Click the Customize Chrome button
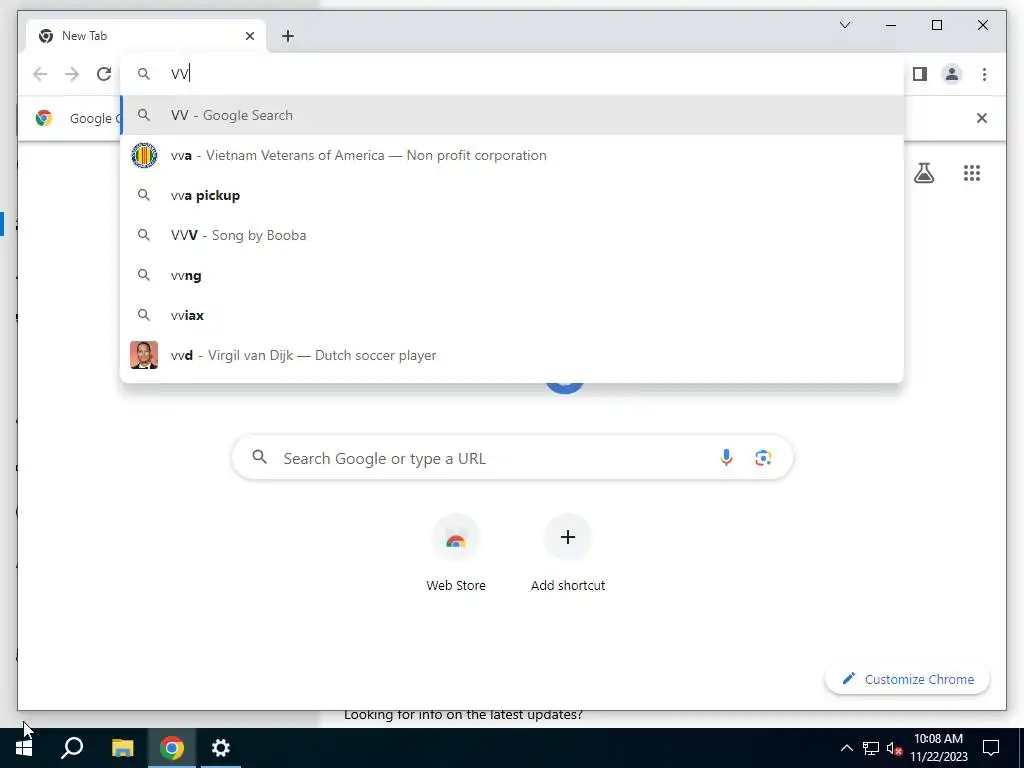The width and height of the screenshot is (1024, 768). (907, 679)
